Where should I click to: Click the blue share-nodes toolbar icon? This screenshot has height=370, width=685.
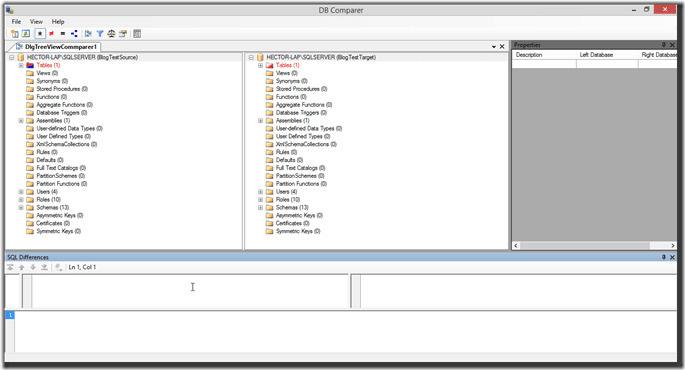click(74, 34)
